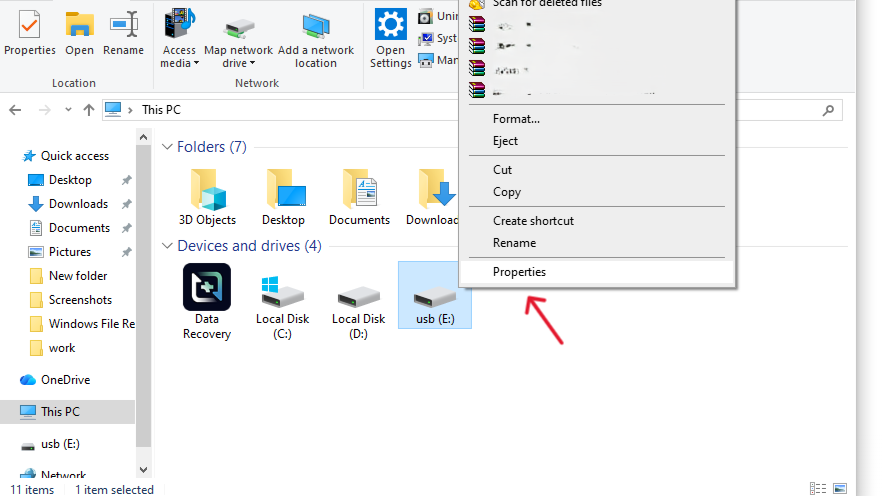Select the 3D Objects folder

[207, 197]
